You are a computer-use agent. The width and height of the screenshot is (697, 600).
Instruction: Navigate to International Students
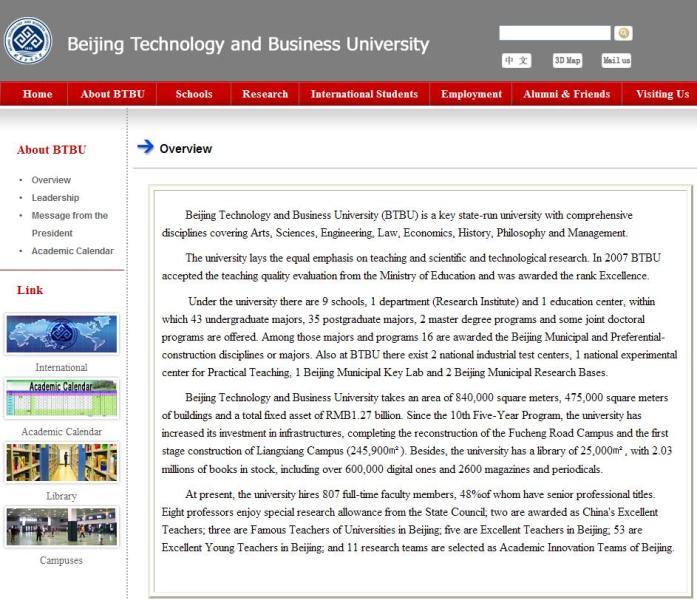coord(364,94)
